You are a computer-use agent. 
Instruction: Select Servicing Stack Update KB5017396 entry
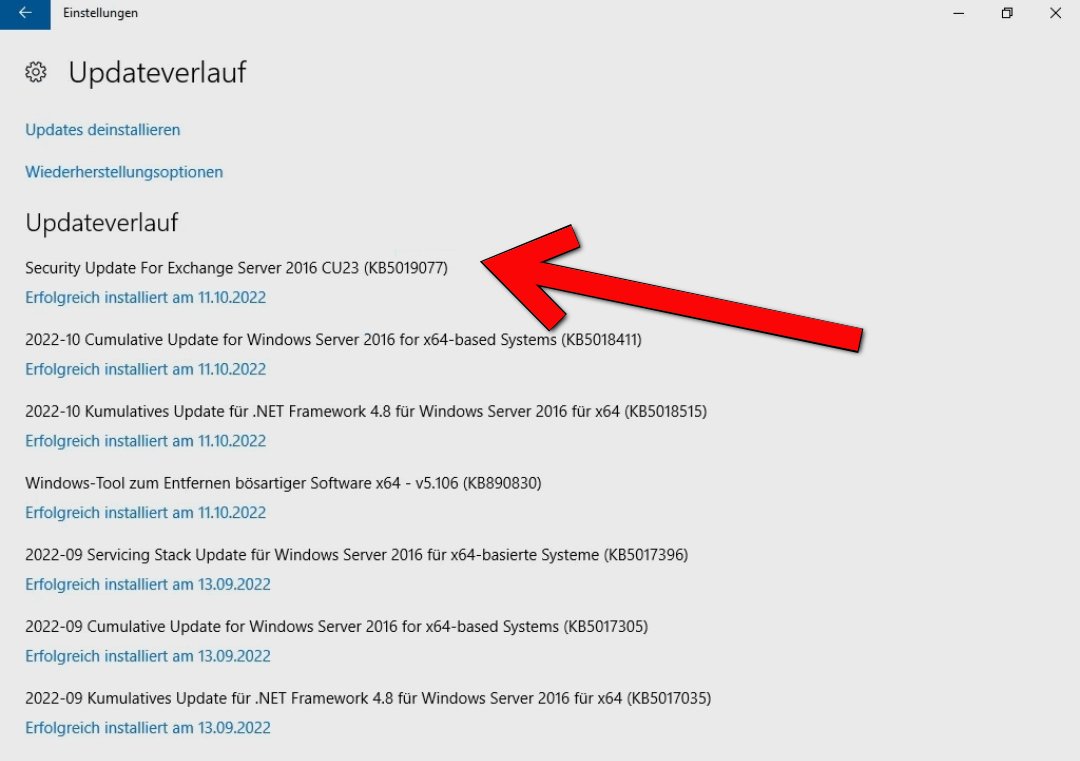(357, 554)
